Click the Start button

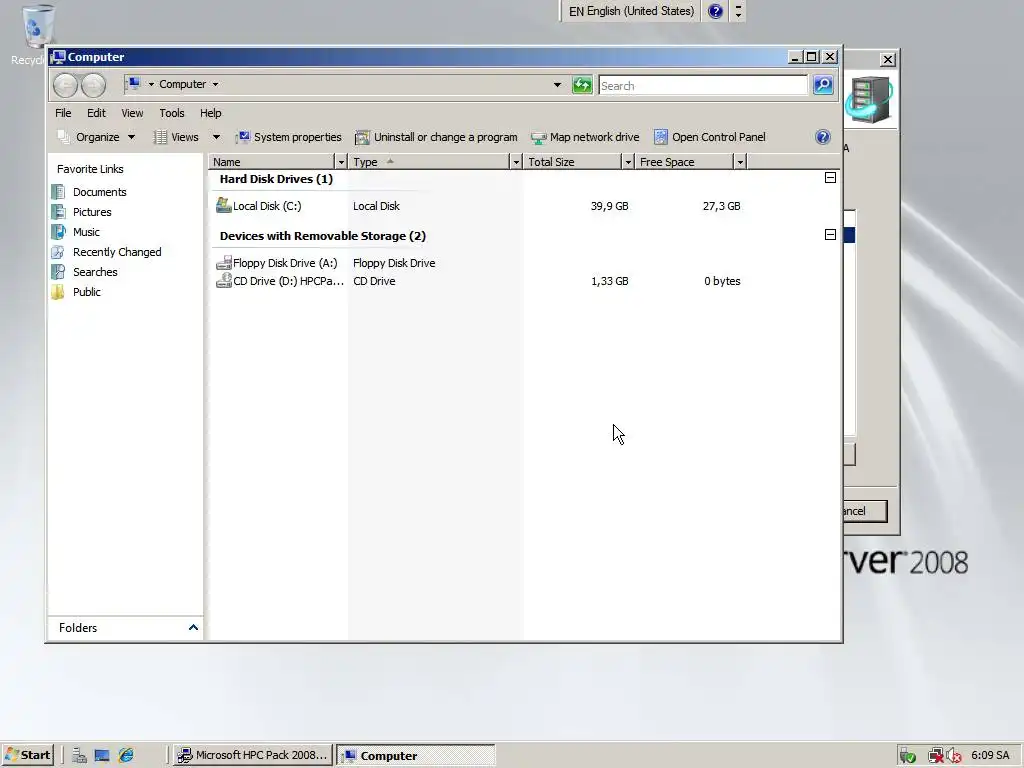[27, 756]
